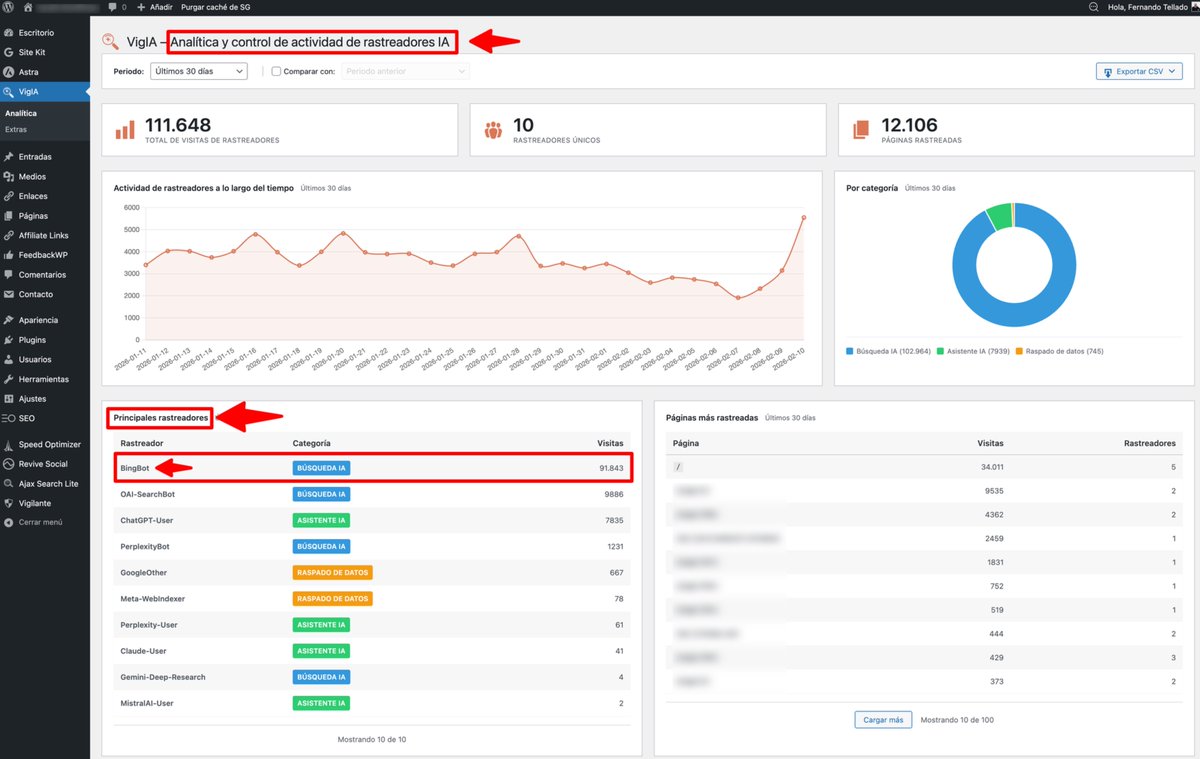
Task: Click the Visitas column header in crawlers table
Action: click(610, 443)
